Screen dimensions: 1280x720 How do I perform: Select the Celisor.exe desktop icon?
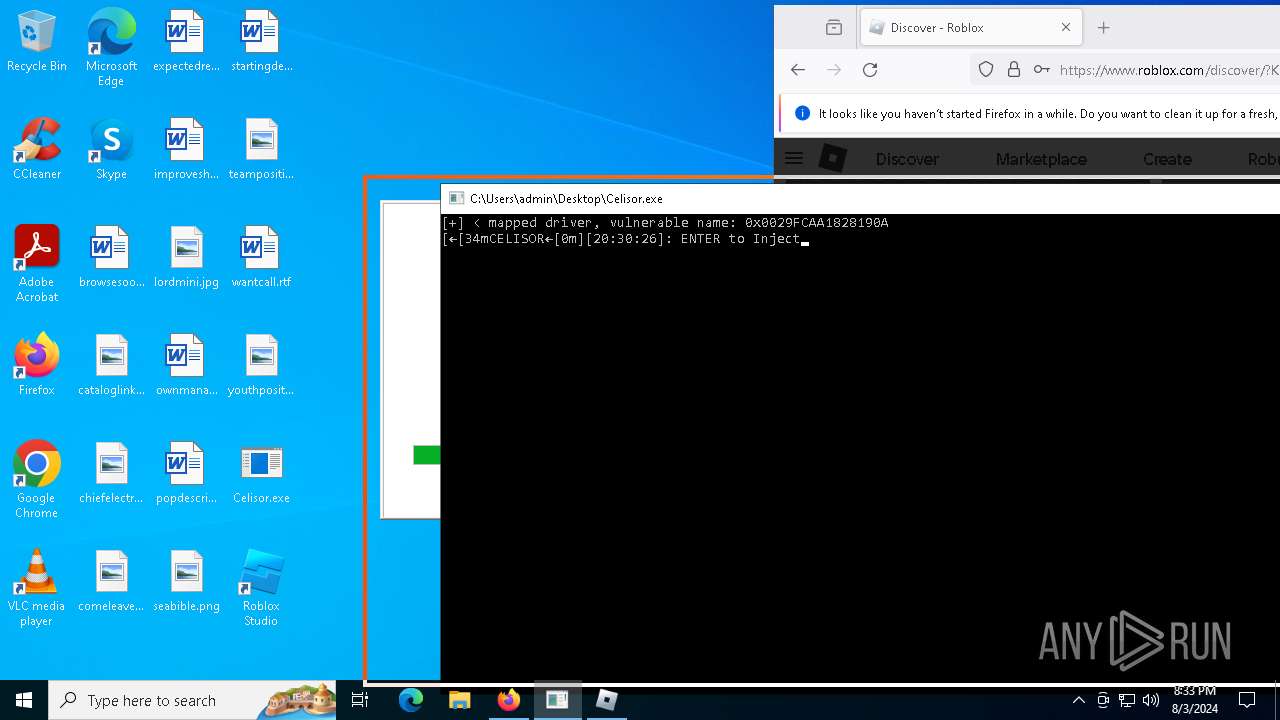[x=261, y=474]
